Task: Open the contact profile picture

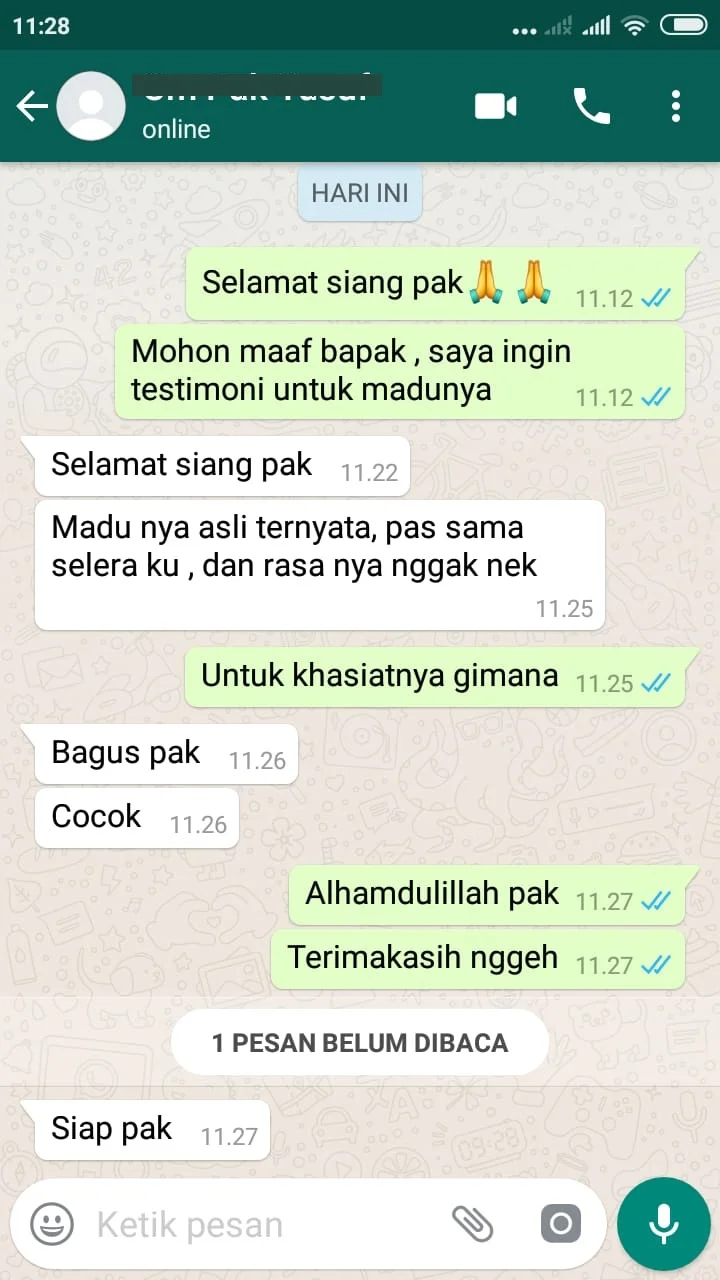Action: point(91,106)
